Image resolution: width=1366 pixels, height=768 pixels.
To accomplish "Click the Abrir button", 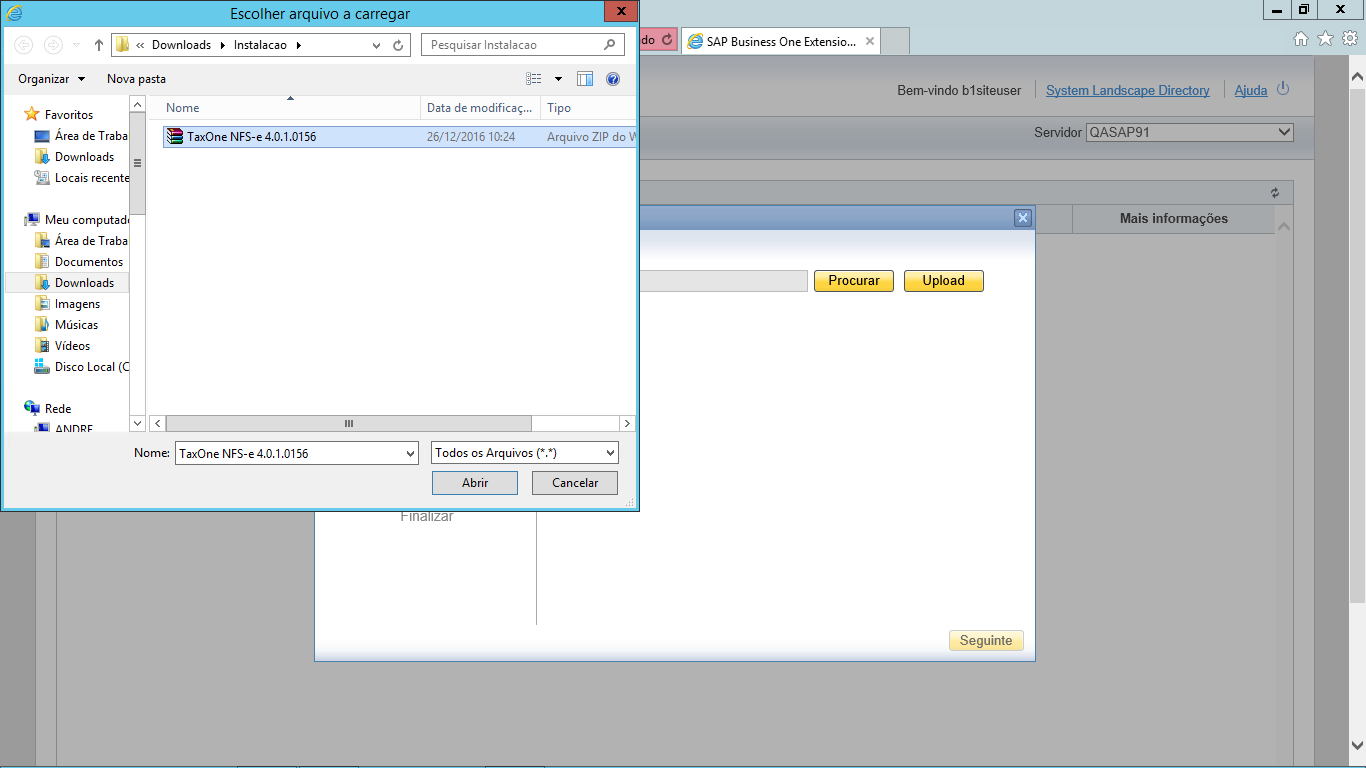I will [475, 483].
